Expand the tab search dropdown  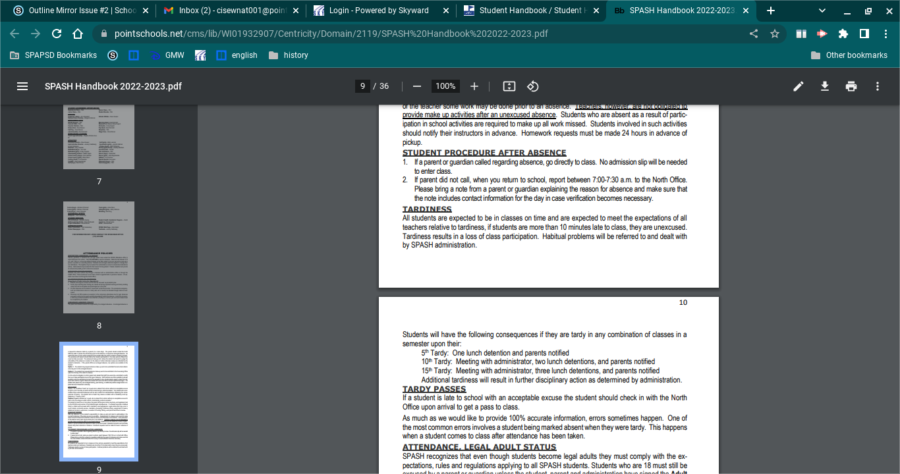822,10
